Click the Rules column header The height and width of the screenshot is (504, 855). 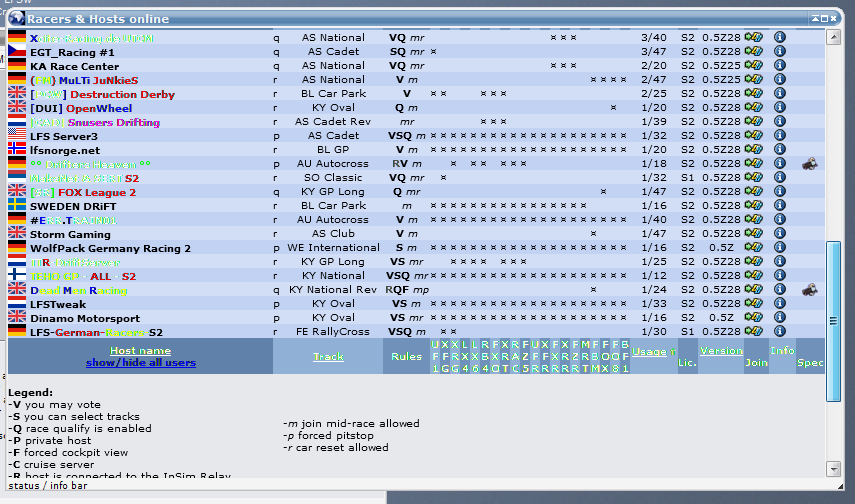pos(406,357)
